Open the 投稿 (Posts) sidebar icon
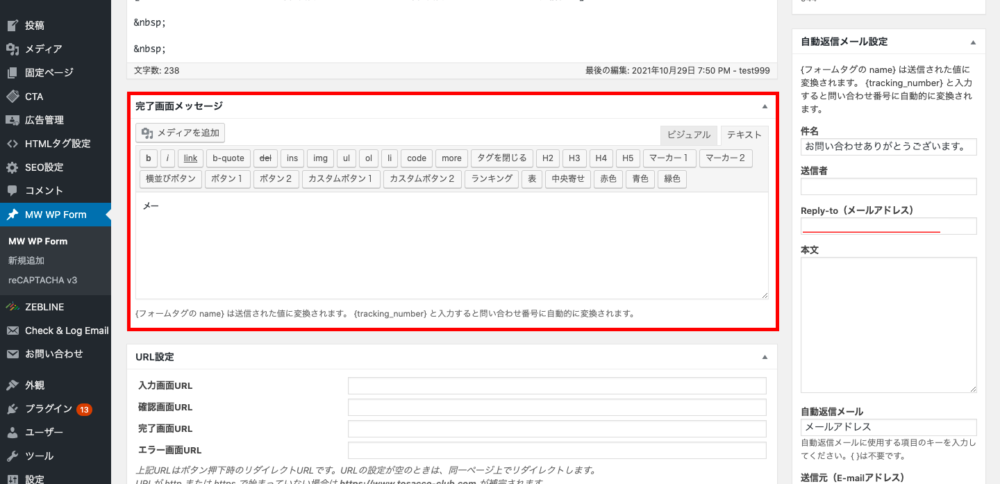 [12, 23]
